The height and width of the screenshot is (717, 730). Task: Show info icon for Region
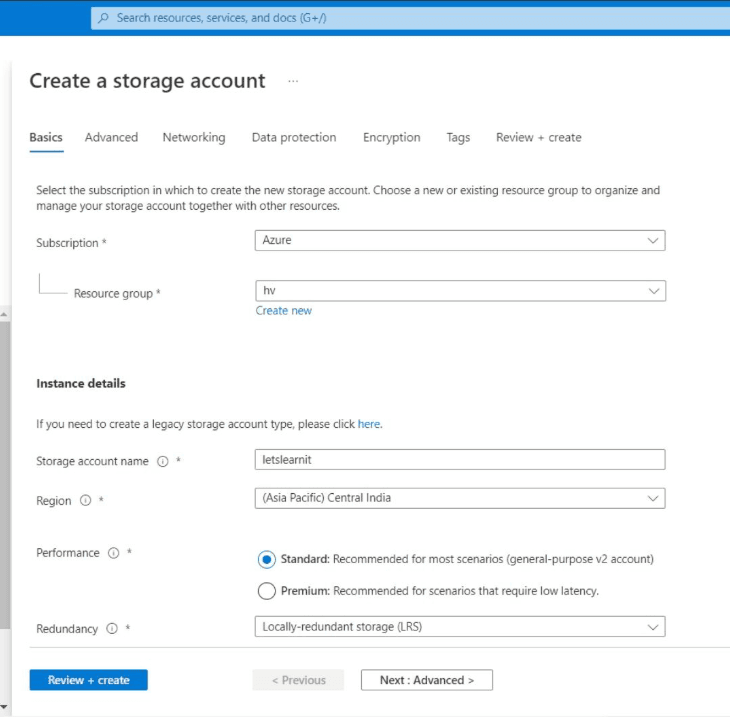[86, 501]
